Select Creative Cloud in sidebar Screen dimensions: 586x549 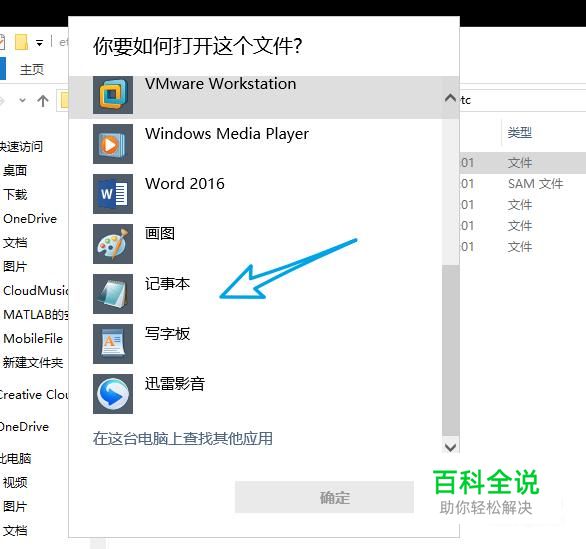pos(34,395)
